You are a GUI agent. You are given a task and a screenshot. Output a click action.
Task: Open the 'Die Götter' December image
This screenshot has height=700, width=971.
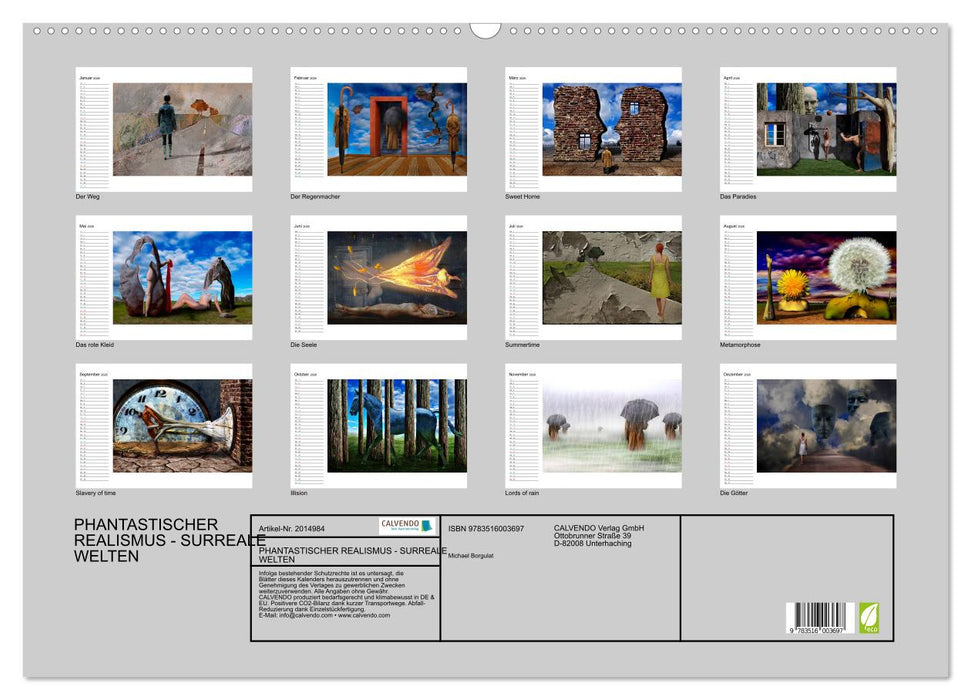click(826, 425)
